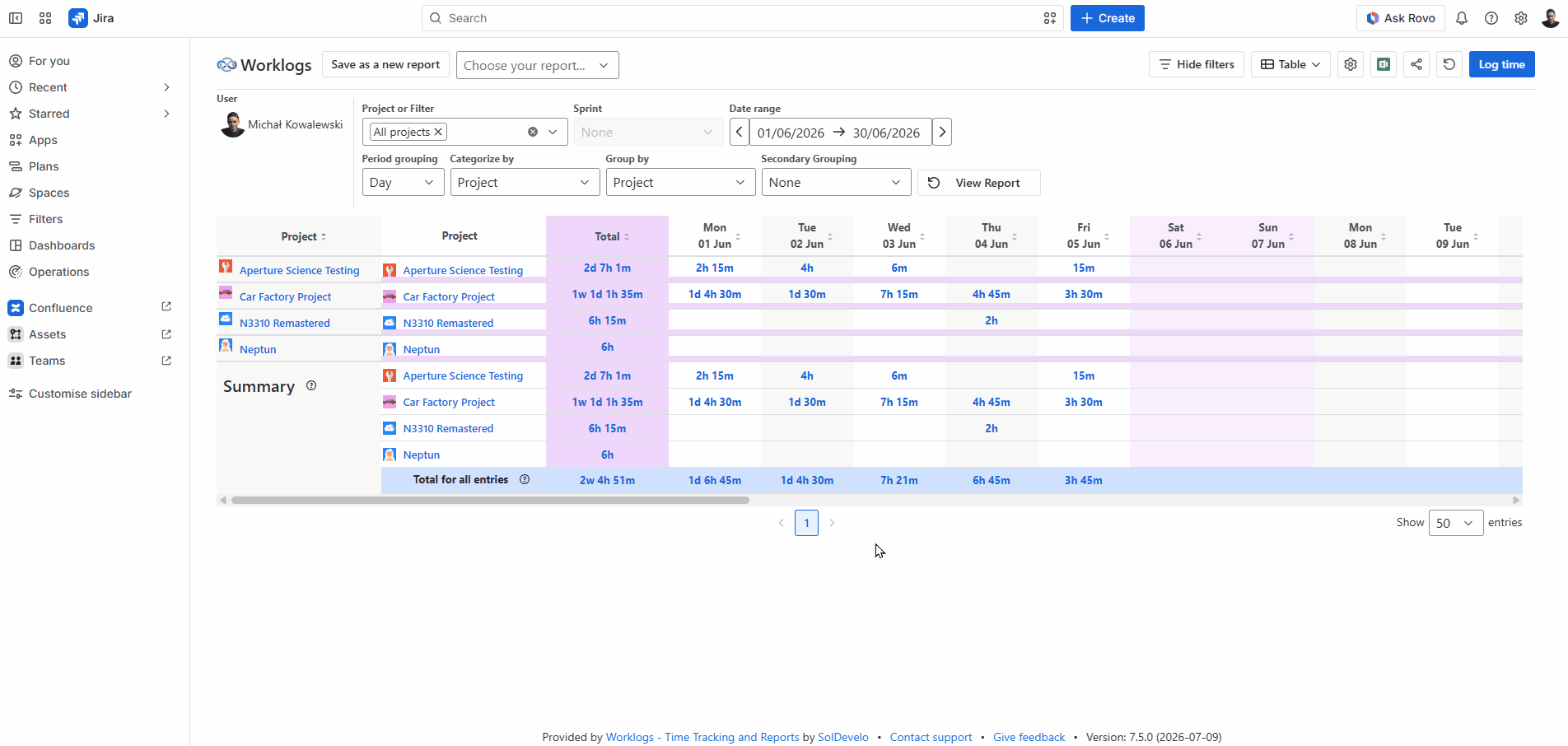
Task: Sort by Mon 01 Jun column
Action: (738, 236)
